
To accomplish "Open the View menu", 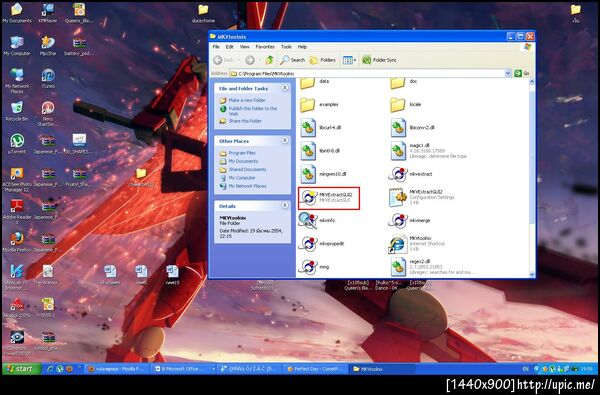I will pos(245,47).
